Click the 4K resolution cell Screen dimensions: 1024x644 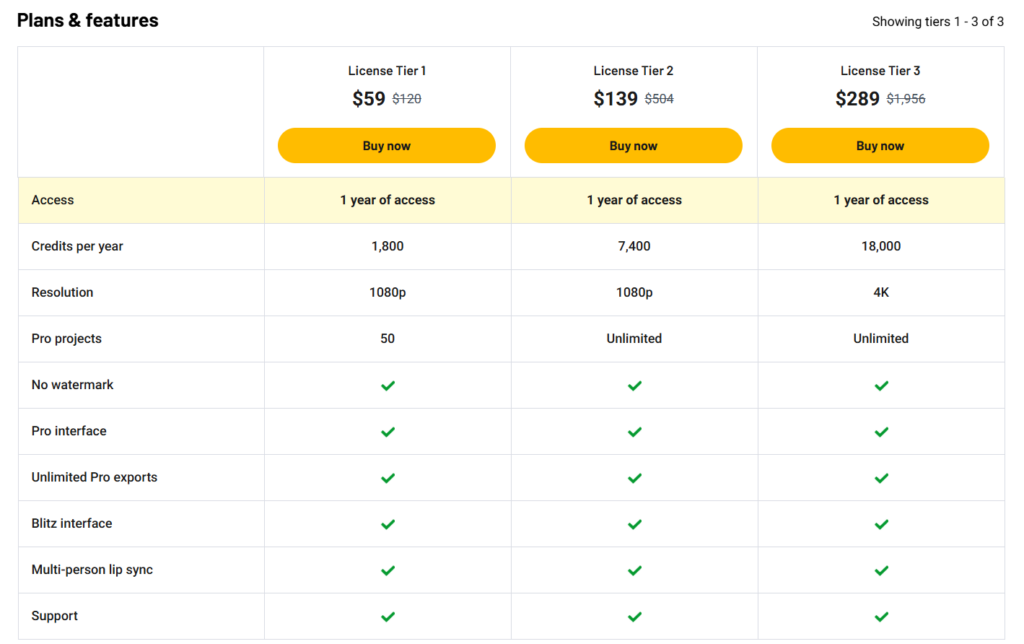click(x=881, y=292)
